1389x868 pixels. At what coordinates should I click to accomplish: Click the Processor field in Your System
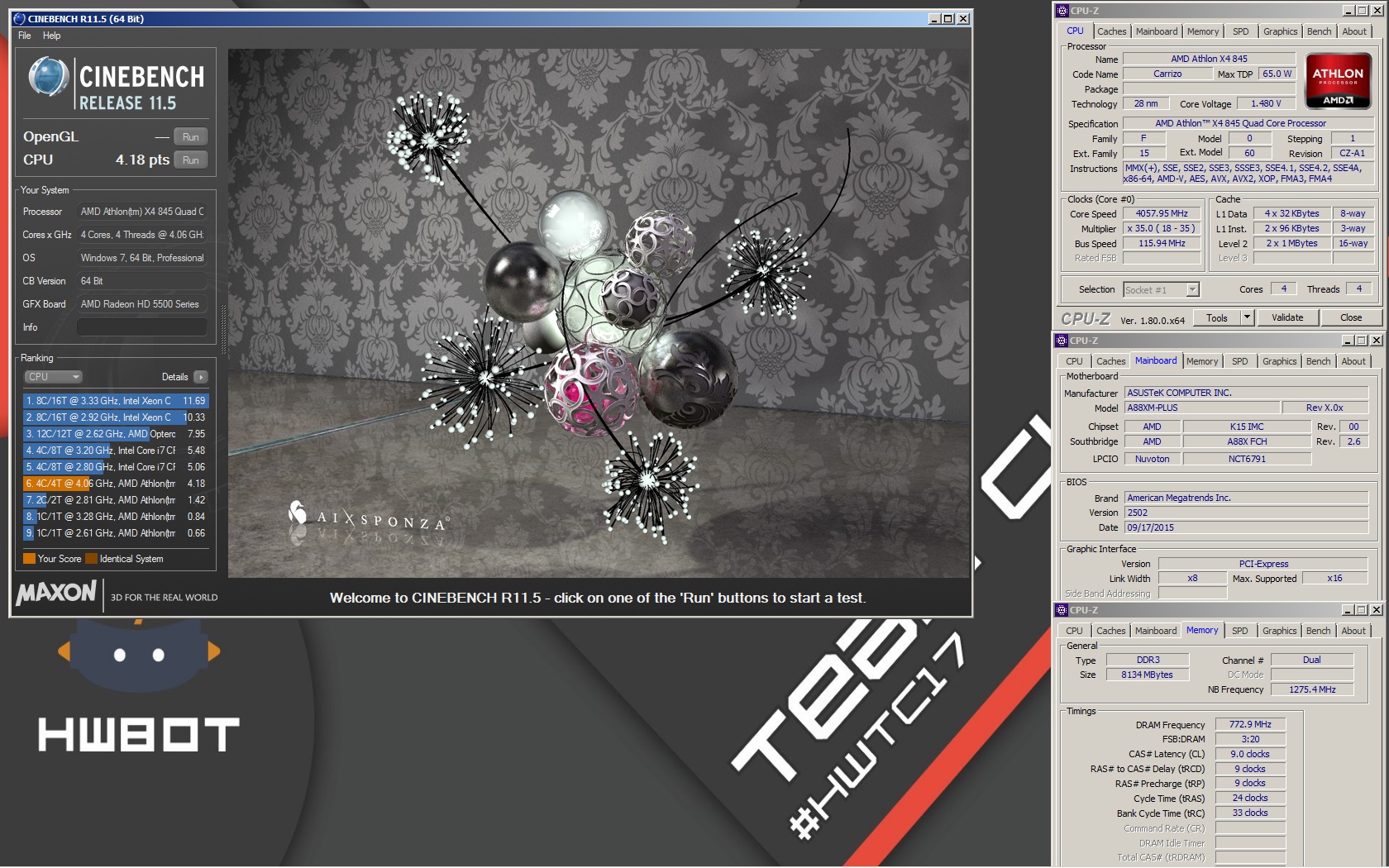[141, 212]
